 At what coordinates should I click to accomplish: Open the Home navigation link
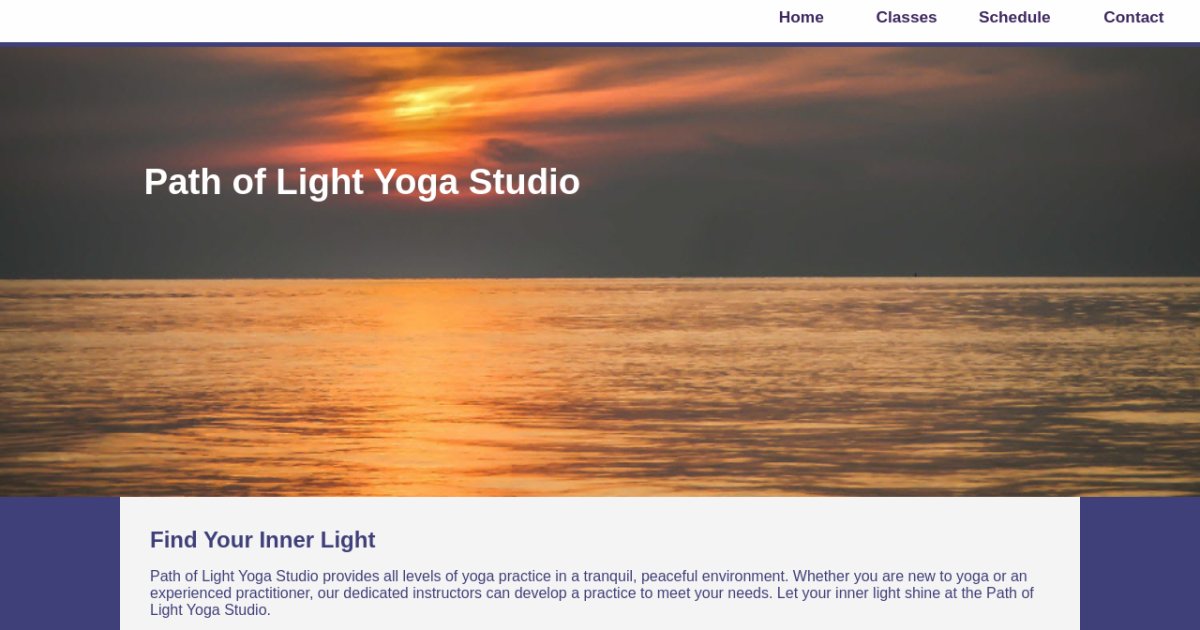click(801, 17)
